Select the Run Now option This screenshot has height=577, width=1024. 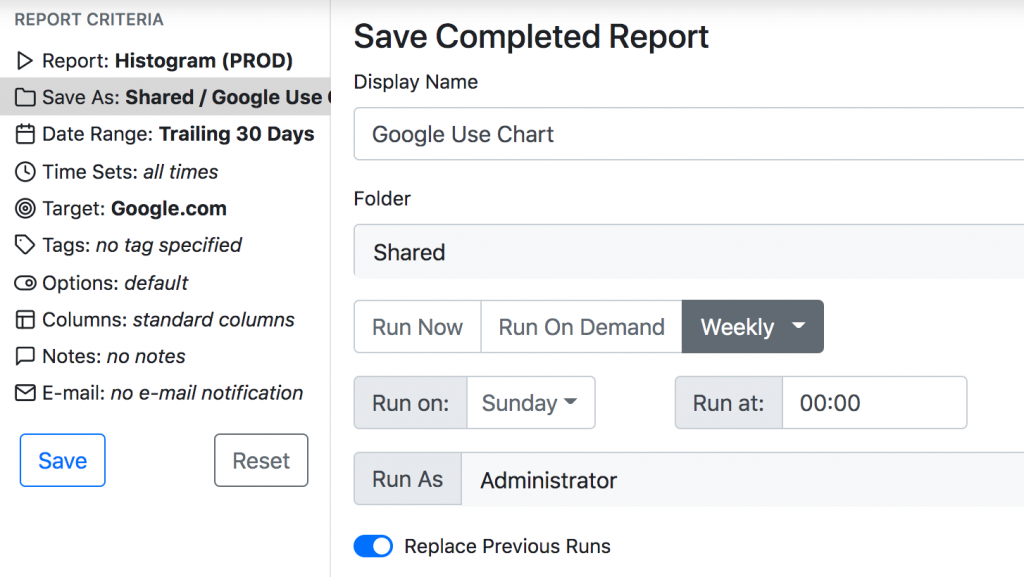tap(417, 326)
